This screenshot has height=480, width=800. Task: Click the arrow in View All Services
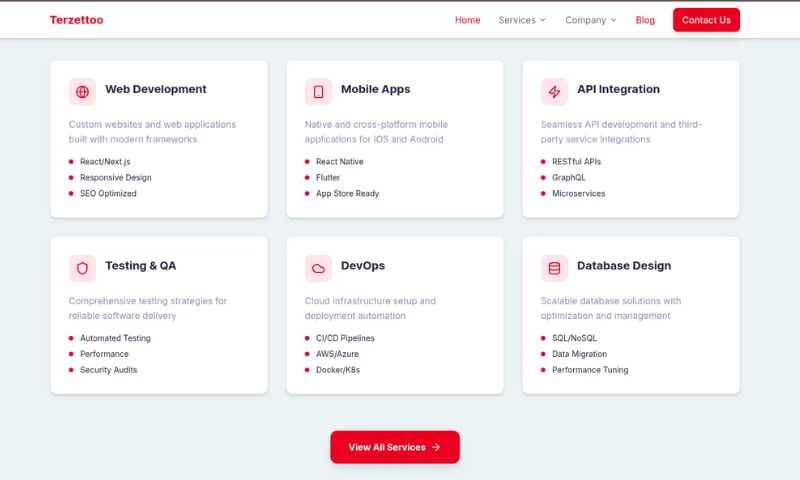[x=436, y=447]
